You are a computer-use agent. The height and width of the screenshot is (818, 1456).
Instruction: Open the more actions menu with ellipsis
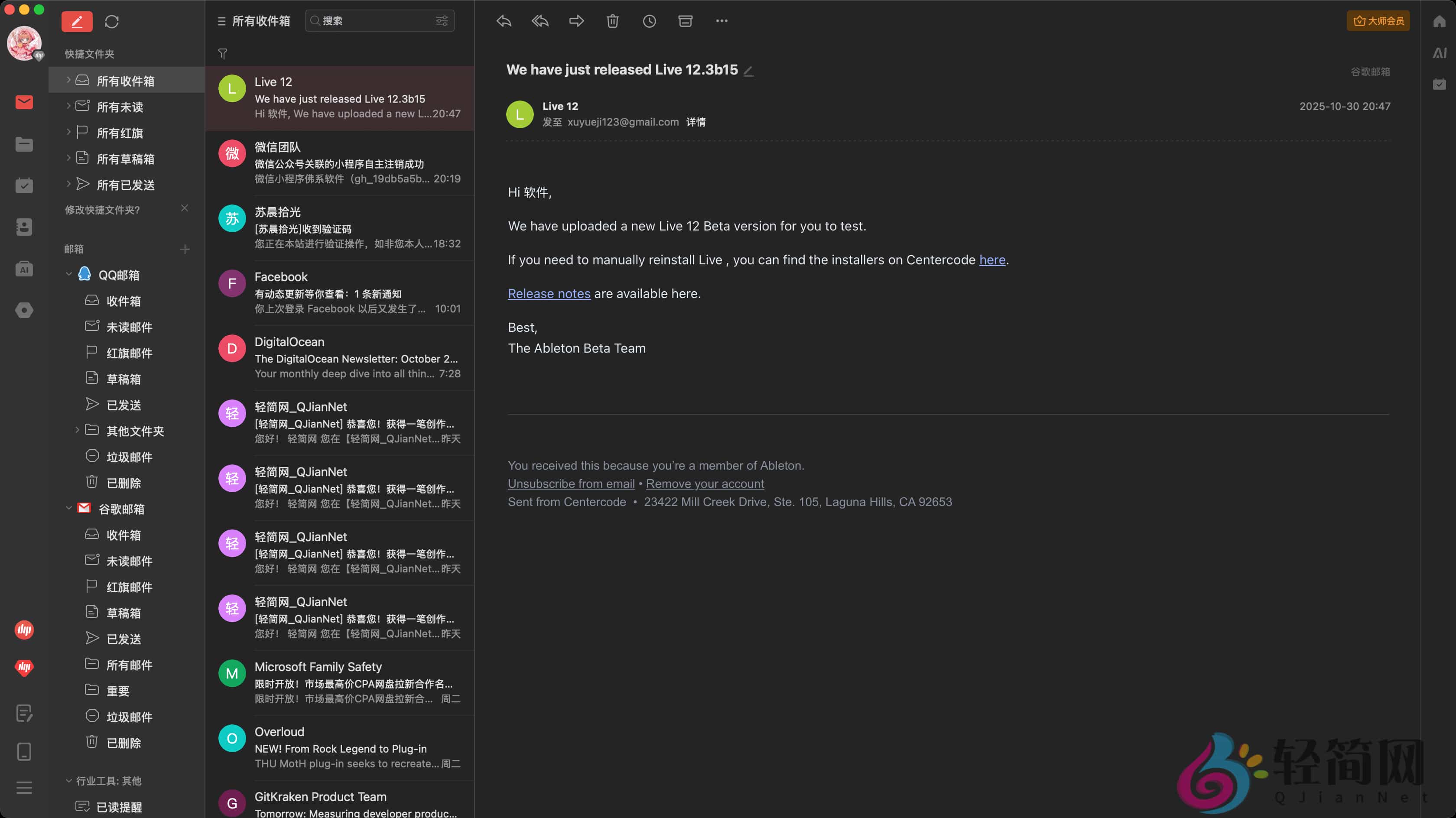(722, 20)
